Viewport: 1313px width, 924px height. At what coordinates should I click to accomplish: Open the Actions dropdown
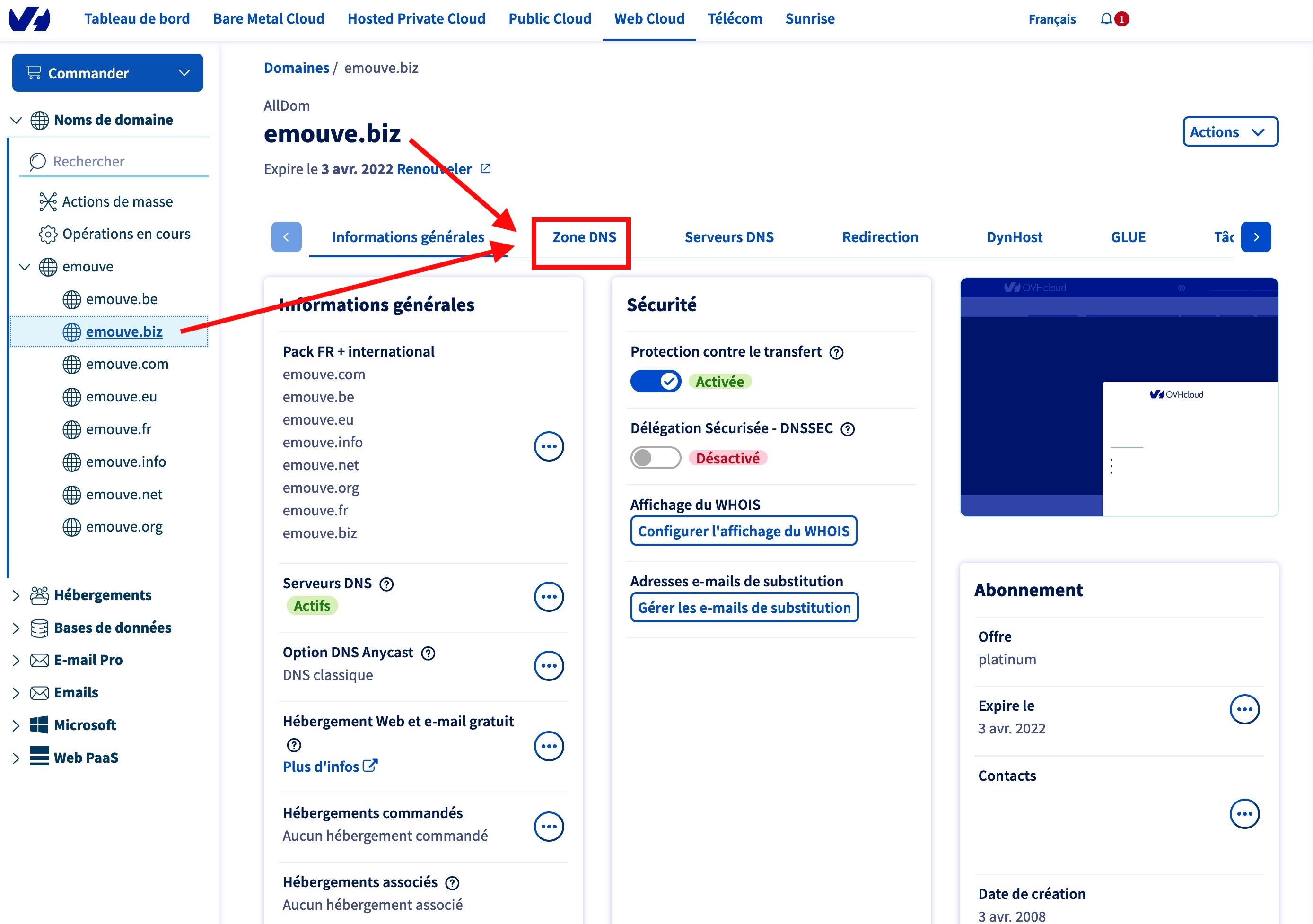(x=1230, y=132)
